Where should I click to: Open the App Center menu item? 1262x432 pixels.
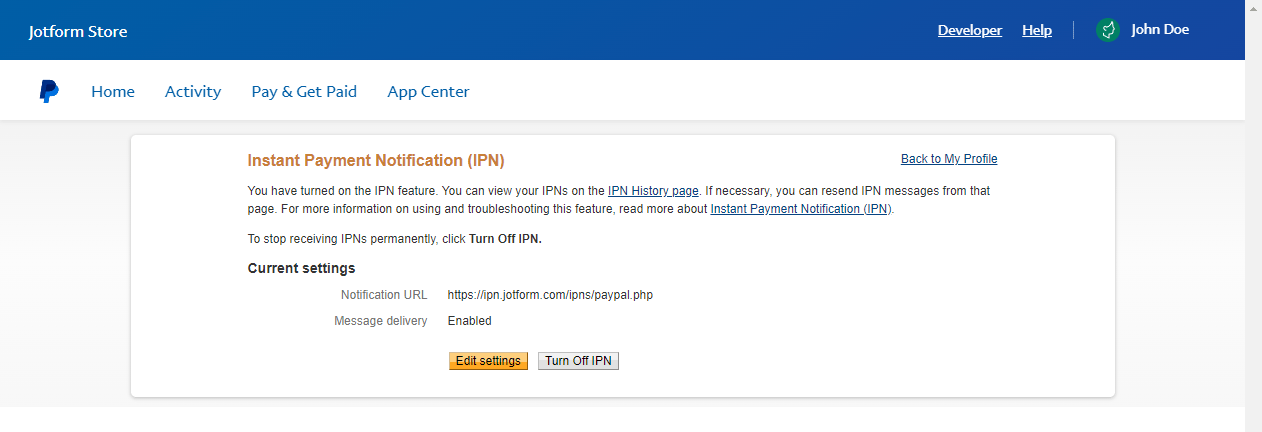pyautogui.click(x=428, y=92)
